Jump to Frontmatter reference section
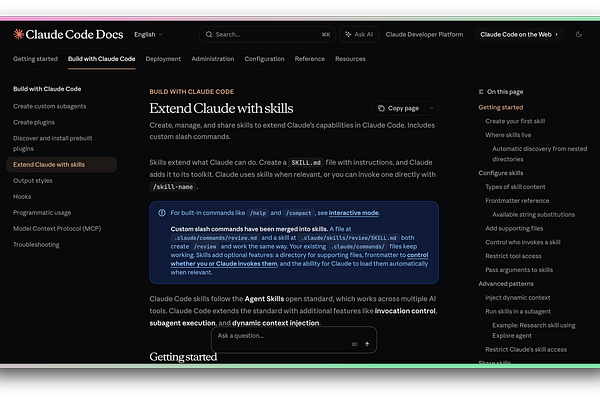Screen dimensions: 600x400 tap(517, 201)
